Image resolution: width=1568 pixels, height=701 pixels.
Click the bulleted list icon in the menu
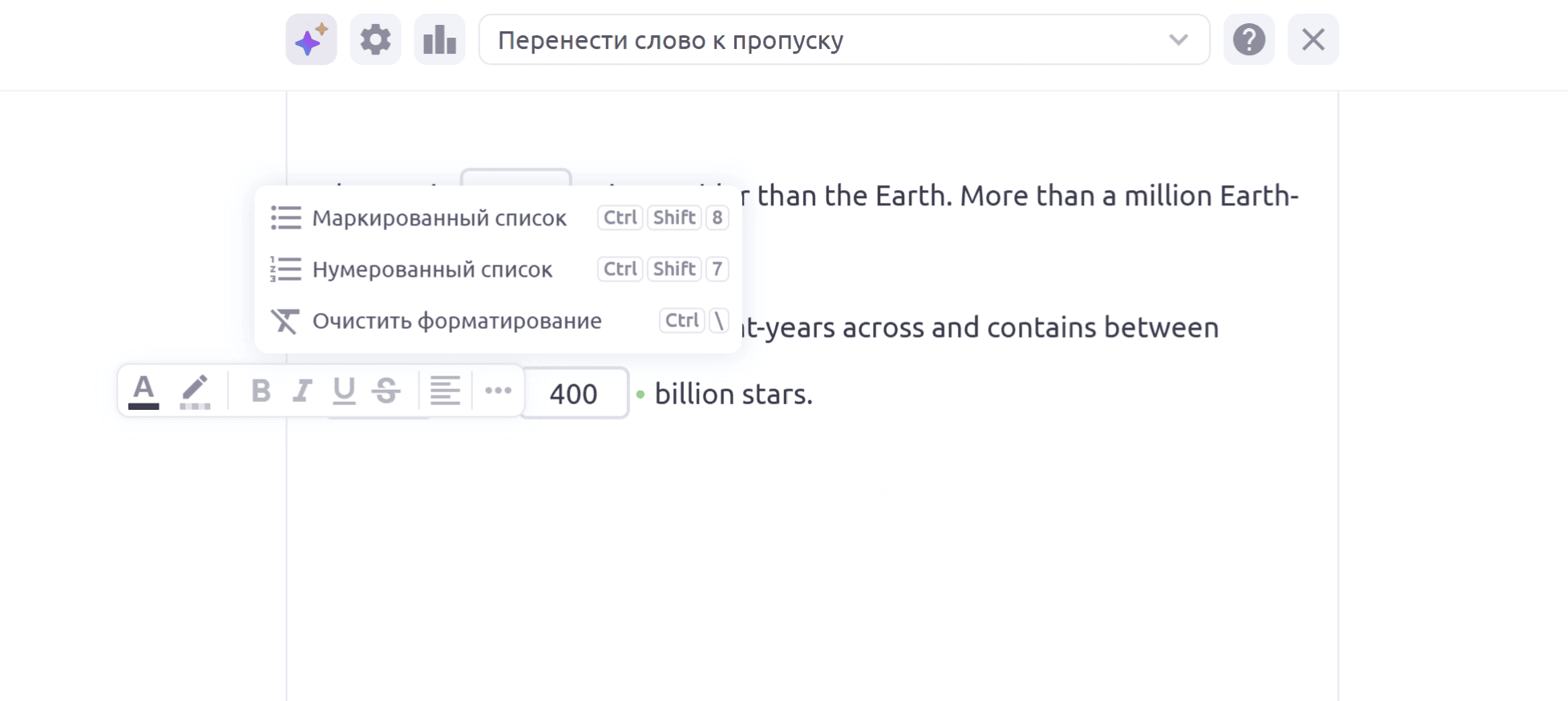pos(285,218)
